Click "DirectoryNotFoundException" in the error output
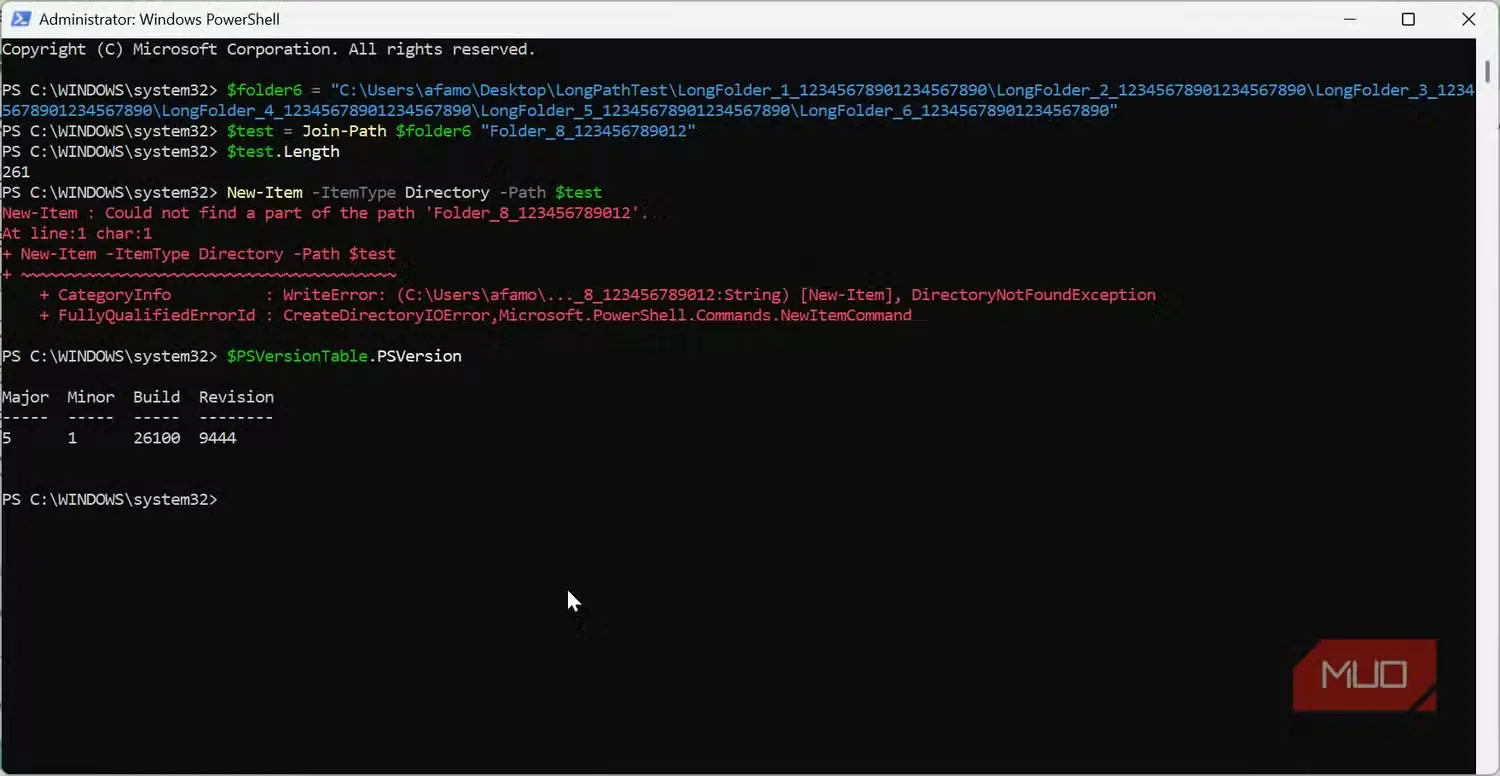 point(1033,295)
